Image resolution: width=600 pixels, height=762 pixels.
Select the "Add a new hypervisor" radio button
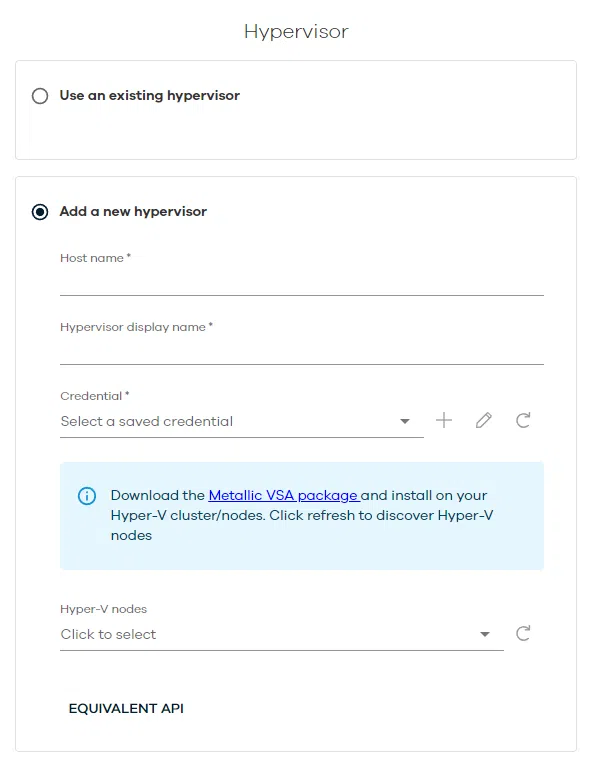[x=40, y=212]
